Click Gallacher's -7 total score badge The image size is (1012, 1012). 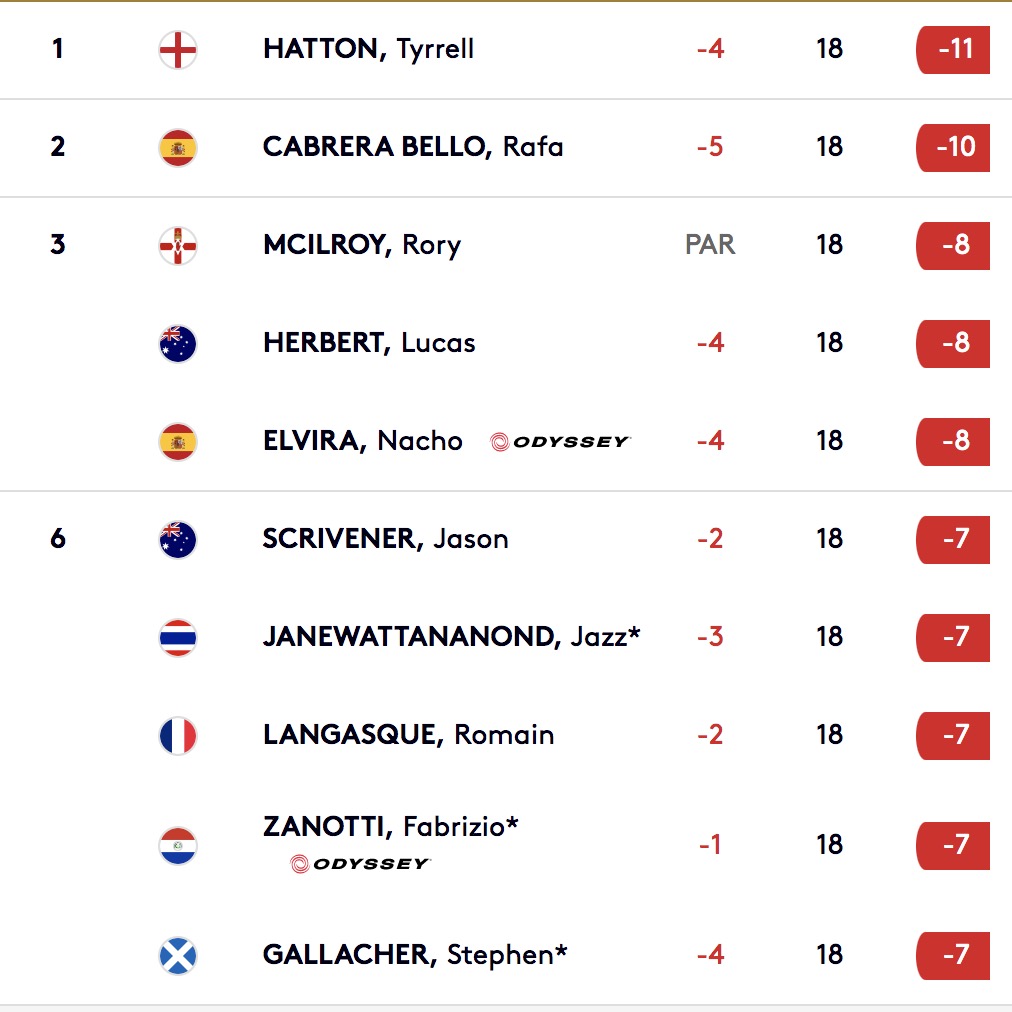(x=953, y=956)
